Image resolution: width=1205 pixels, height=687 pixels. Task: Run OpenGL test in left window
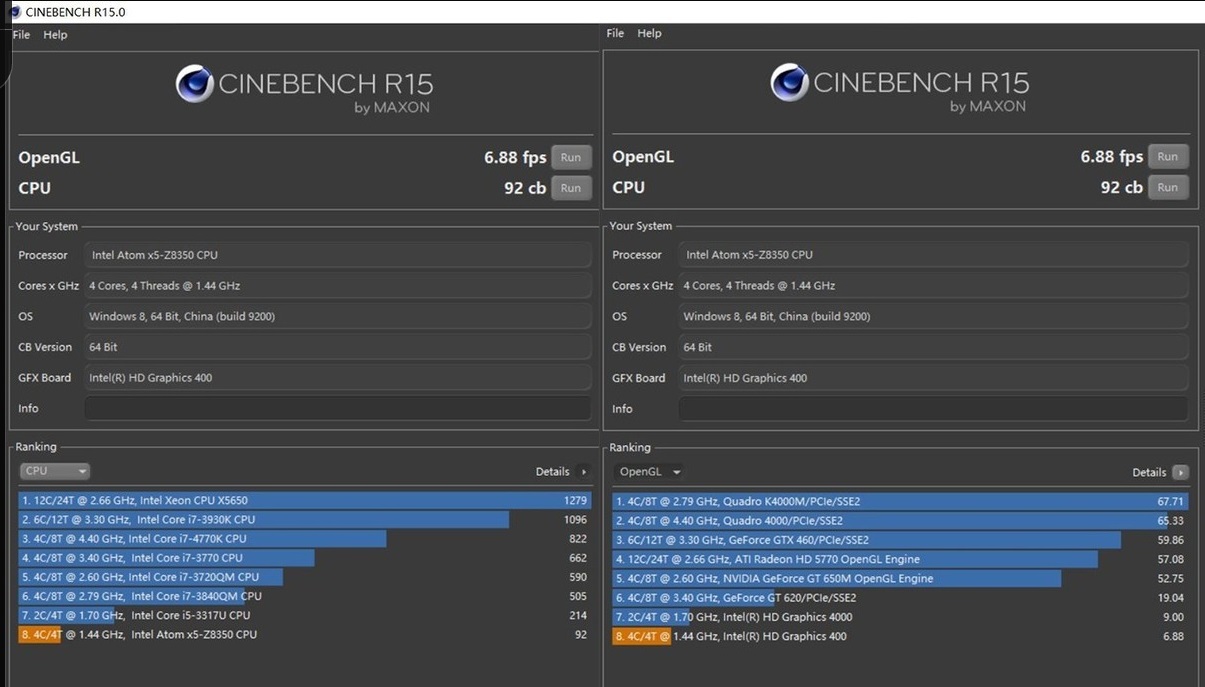pyautogui.click(x=571, y=157)
